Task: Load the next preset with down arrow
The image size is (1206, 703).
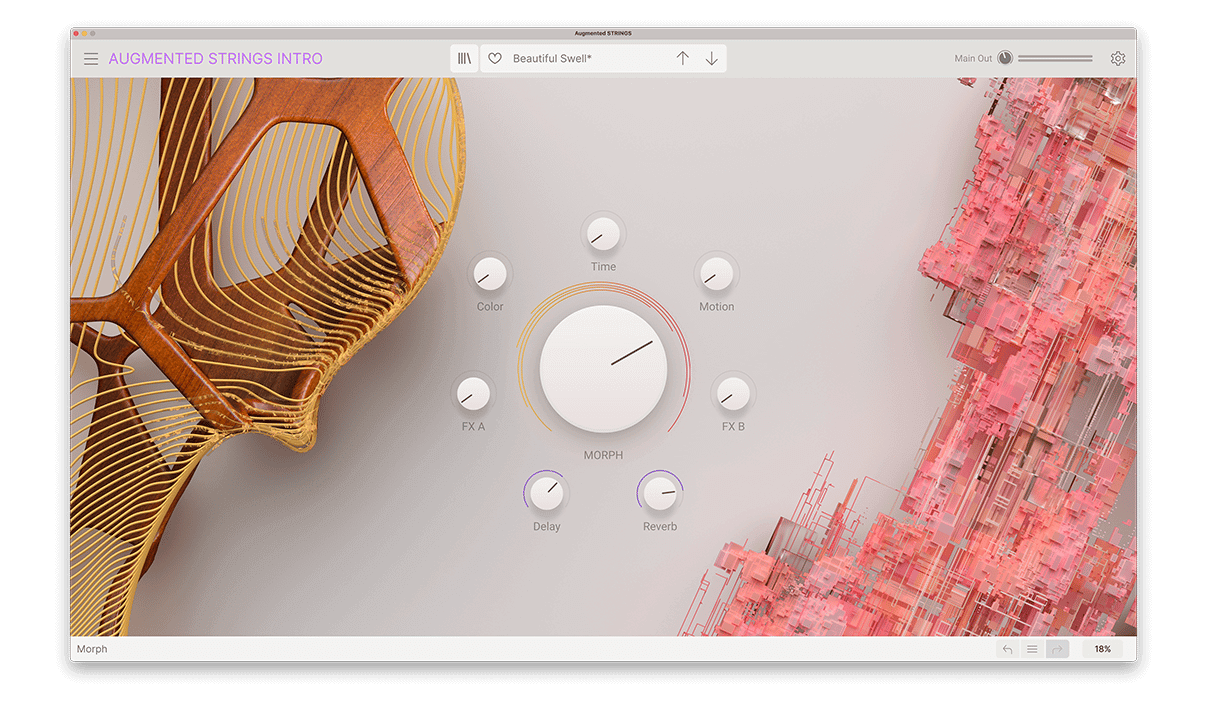Action: 711,58
